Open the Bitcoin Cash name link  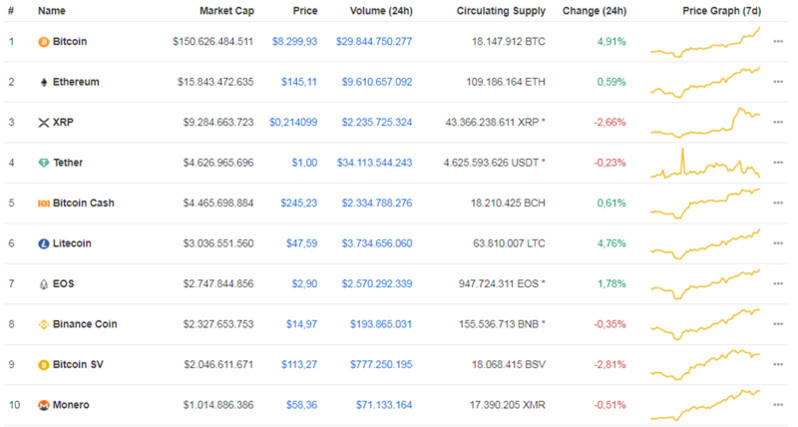tap(84, 203)
